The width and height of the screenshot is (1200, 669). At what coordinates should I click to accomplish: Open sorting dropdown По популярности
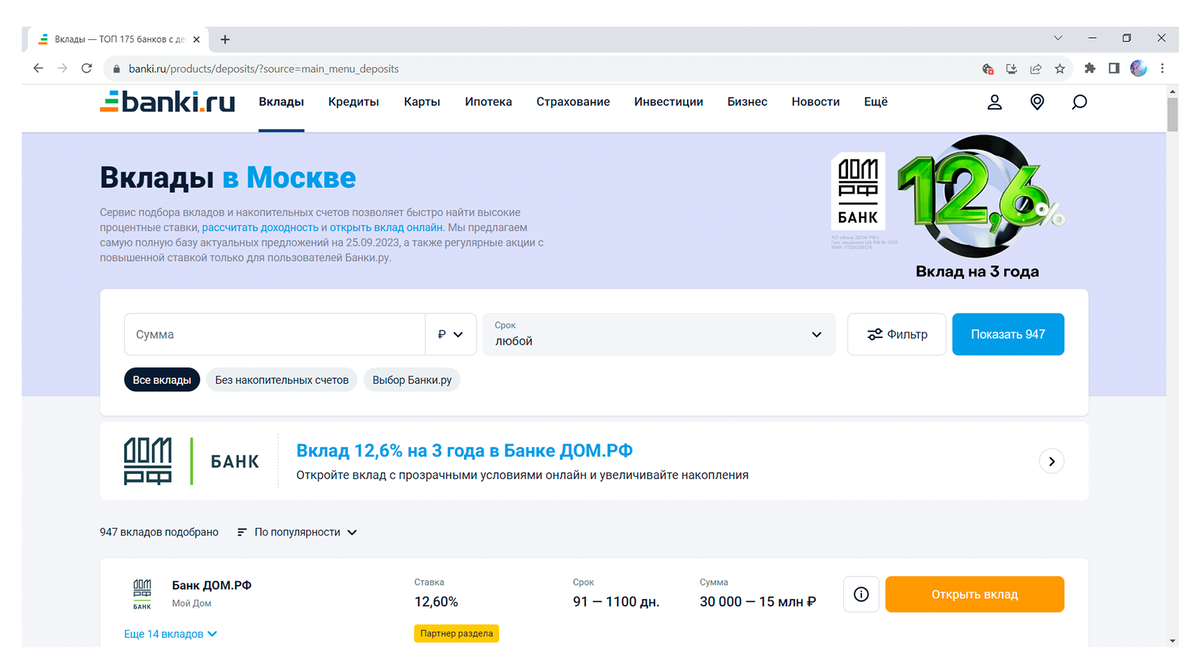click(297, 532)
